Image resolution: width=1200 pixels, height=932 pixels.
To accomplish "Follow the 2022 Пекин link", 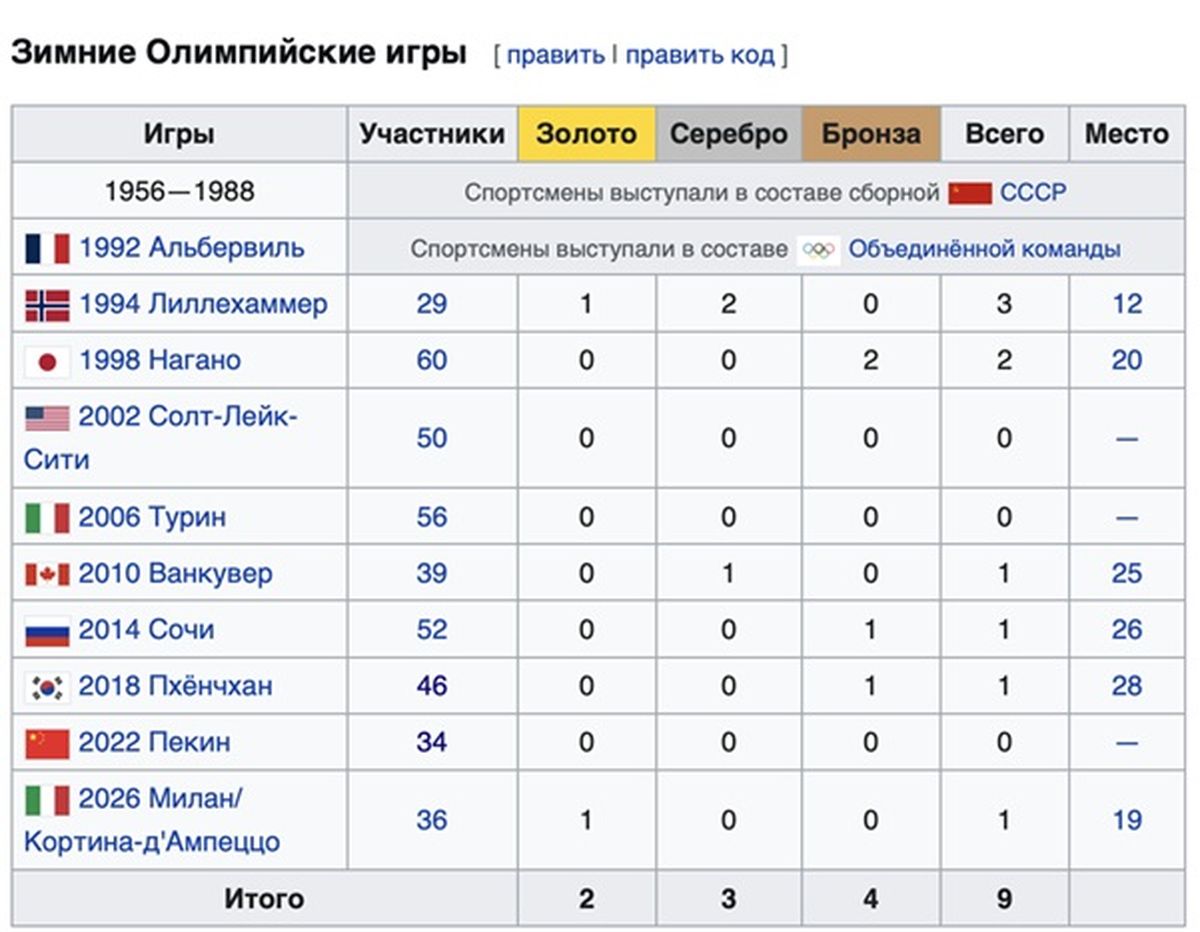I will [x=154, y=742].
